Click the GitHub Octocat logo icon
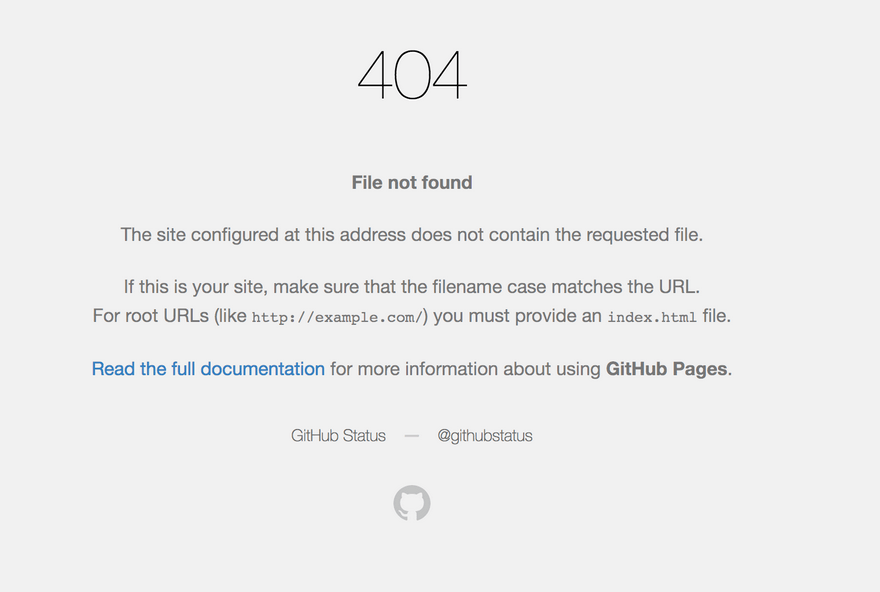The height and width of the screenshot is (592, 880). pos(412,503)
